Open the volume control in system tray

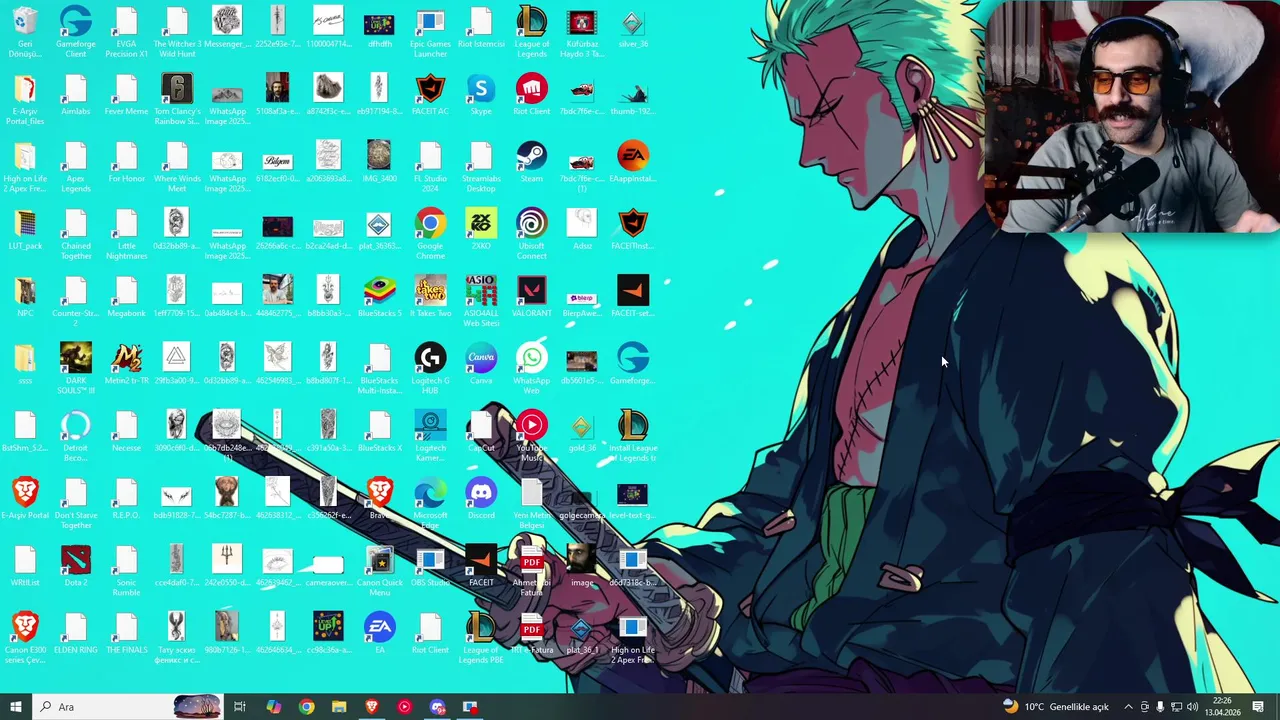[1192, 707]
